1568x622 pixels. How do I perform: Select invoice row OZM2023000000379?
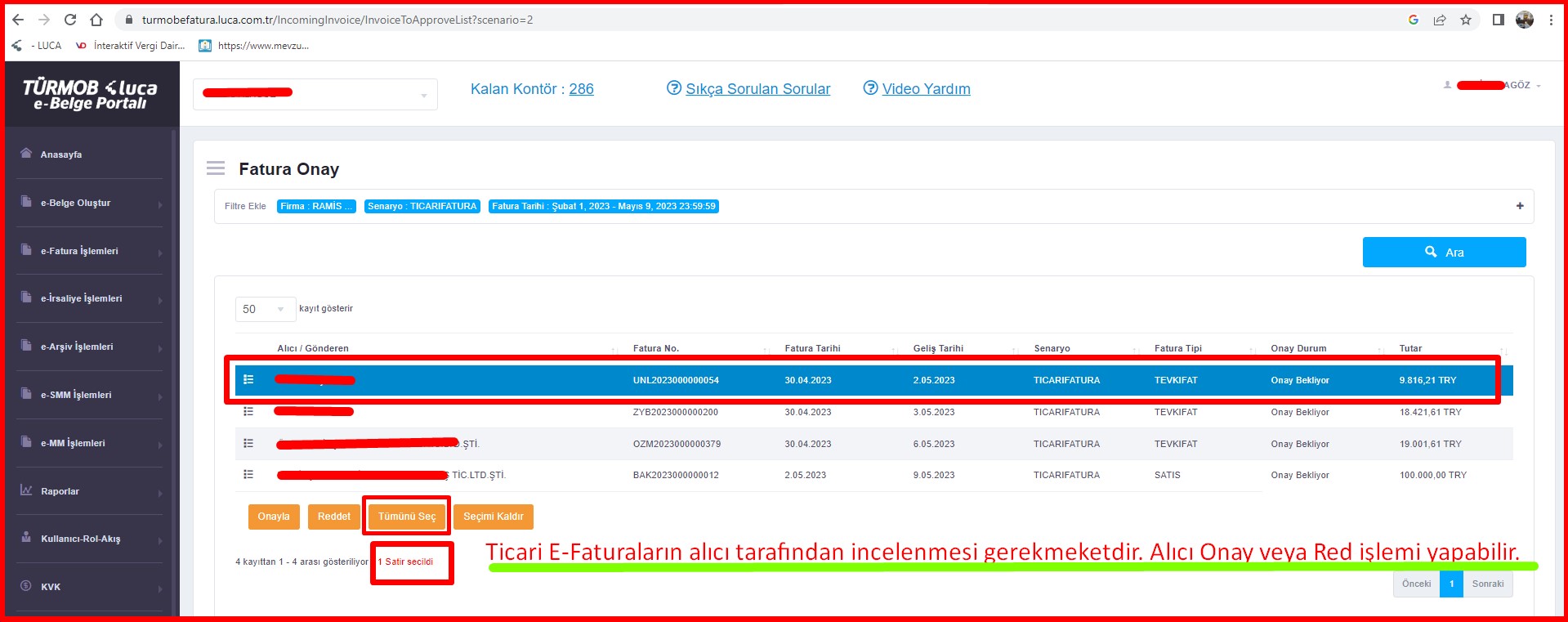[677, 444]
